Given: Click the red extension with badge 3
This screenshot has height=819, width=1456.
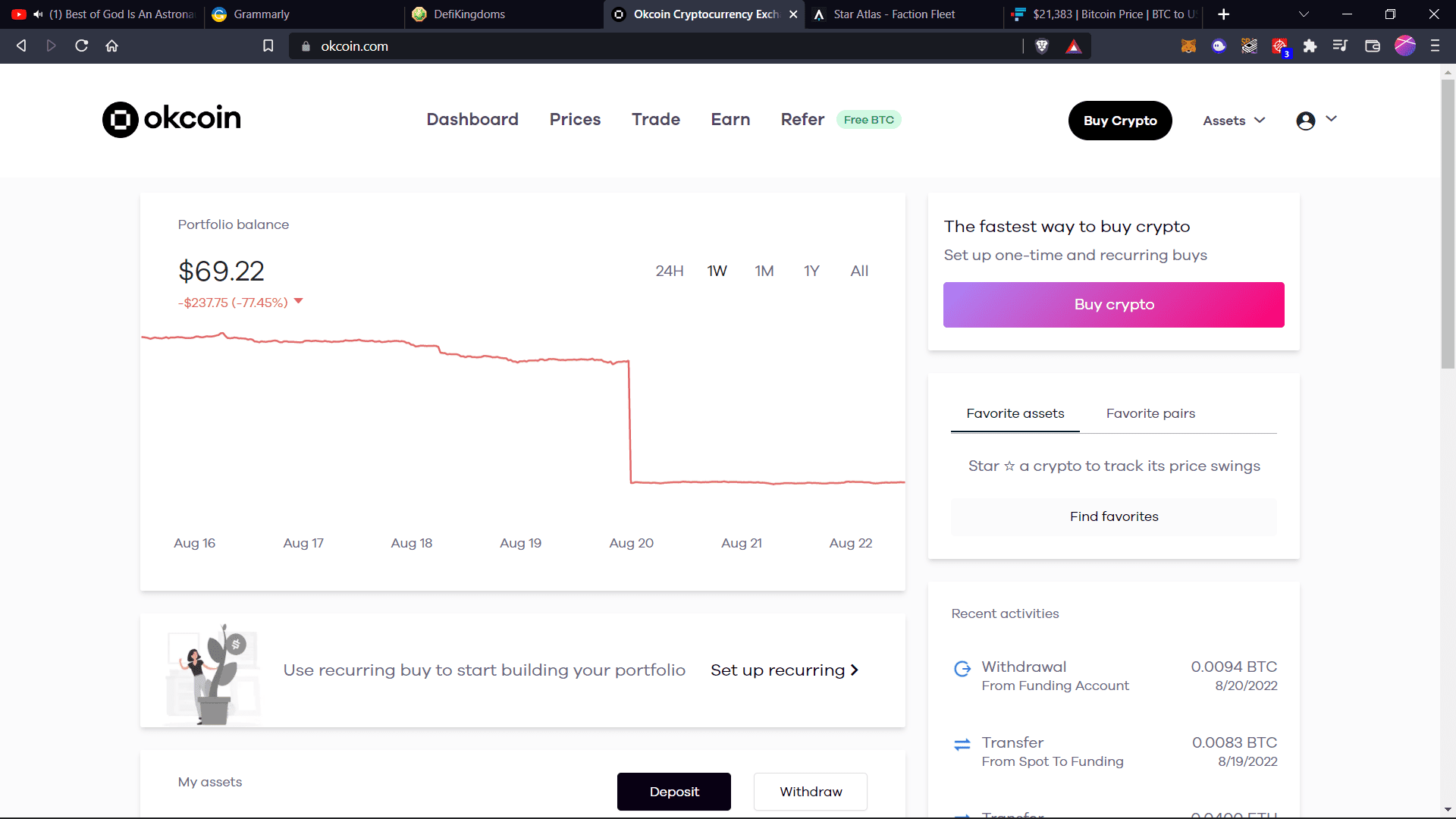Looking at the screenshot, I should click(1280, 47).
